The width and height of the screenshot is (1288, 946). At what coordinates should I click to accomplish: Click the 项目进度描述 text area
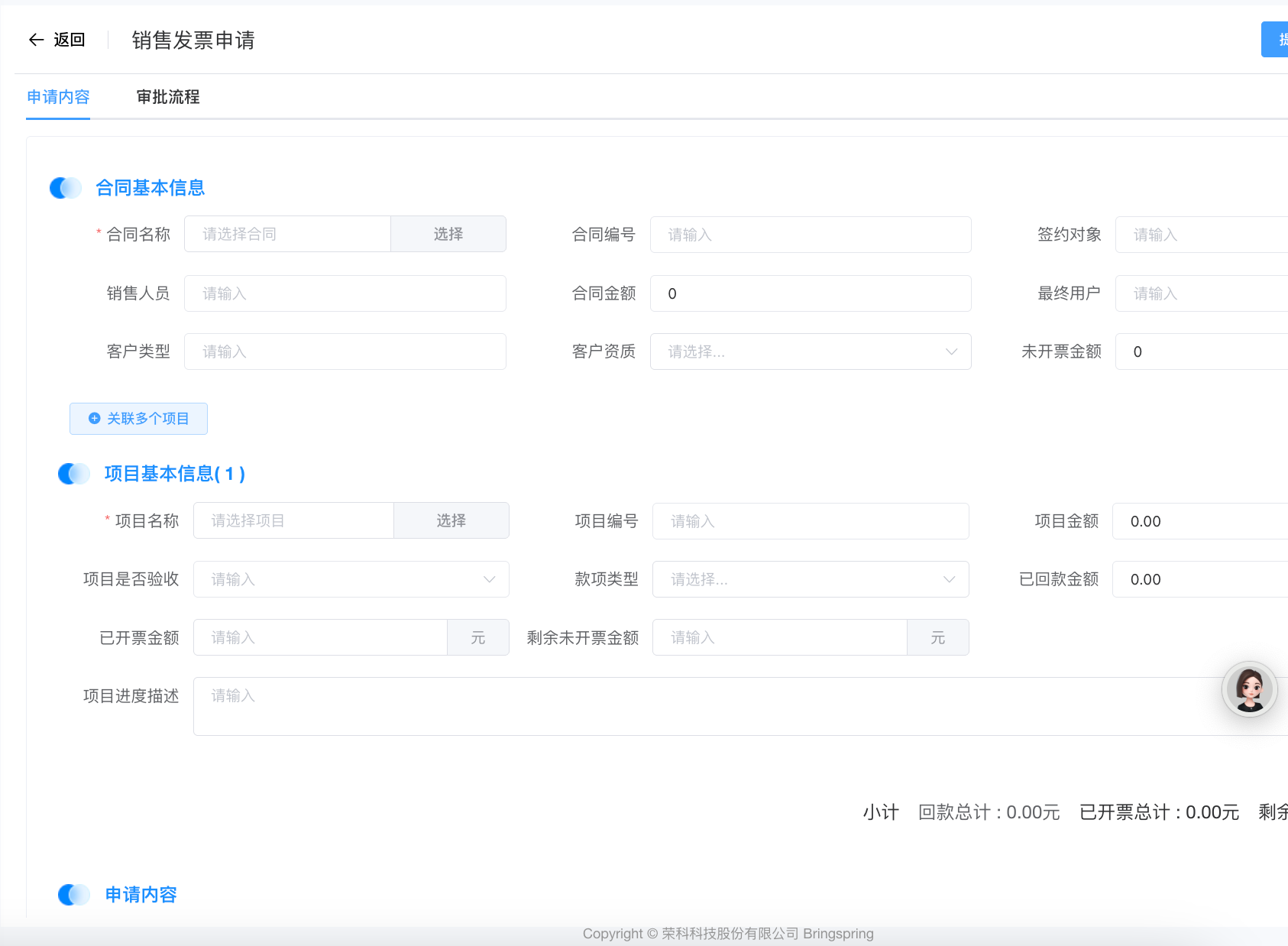tap(703, 707)
